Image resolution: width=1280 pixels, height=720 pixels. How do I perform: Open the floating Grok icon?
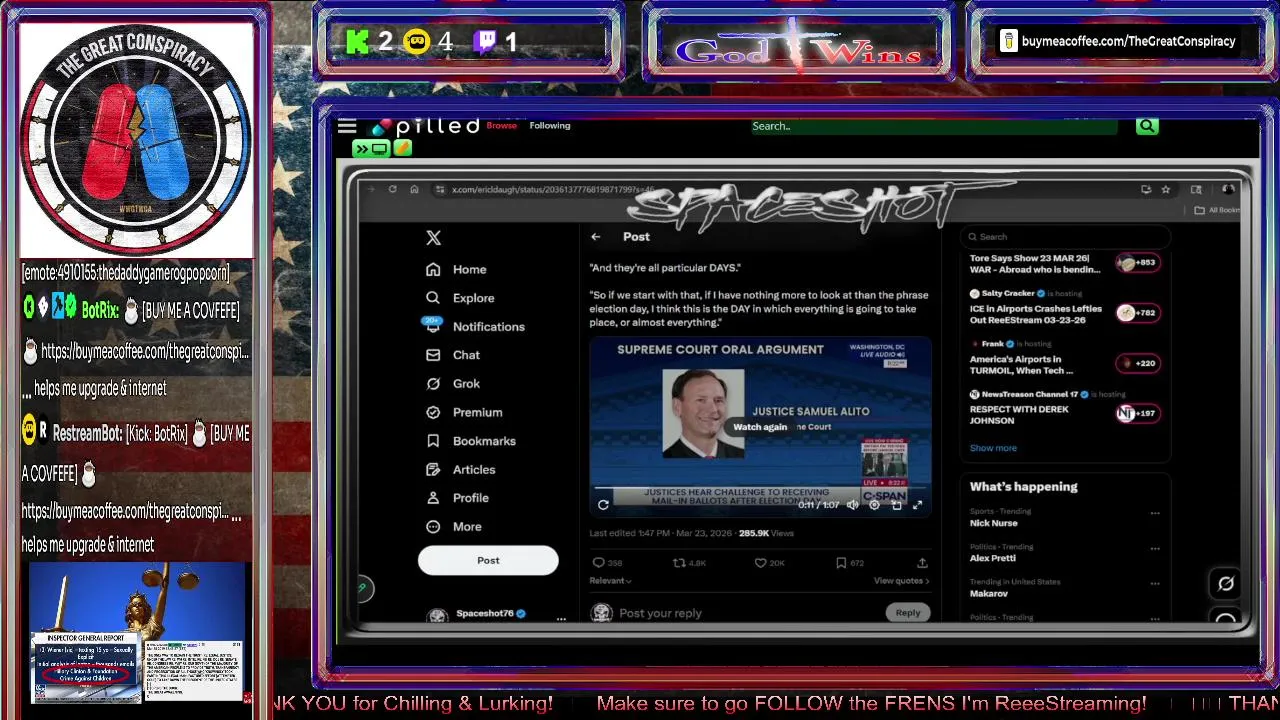pyautogui.click(x=1226, y=583)
